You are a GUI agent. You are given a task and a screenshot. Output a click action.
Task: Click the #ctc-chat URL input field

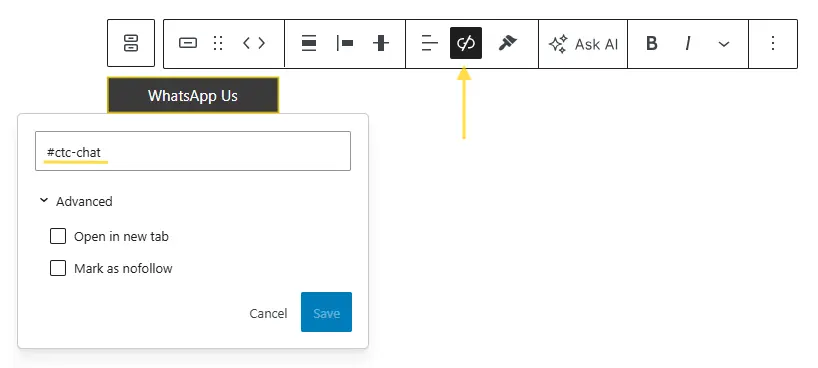pyautogui.click(x=193, y=151)
